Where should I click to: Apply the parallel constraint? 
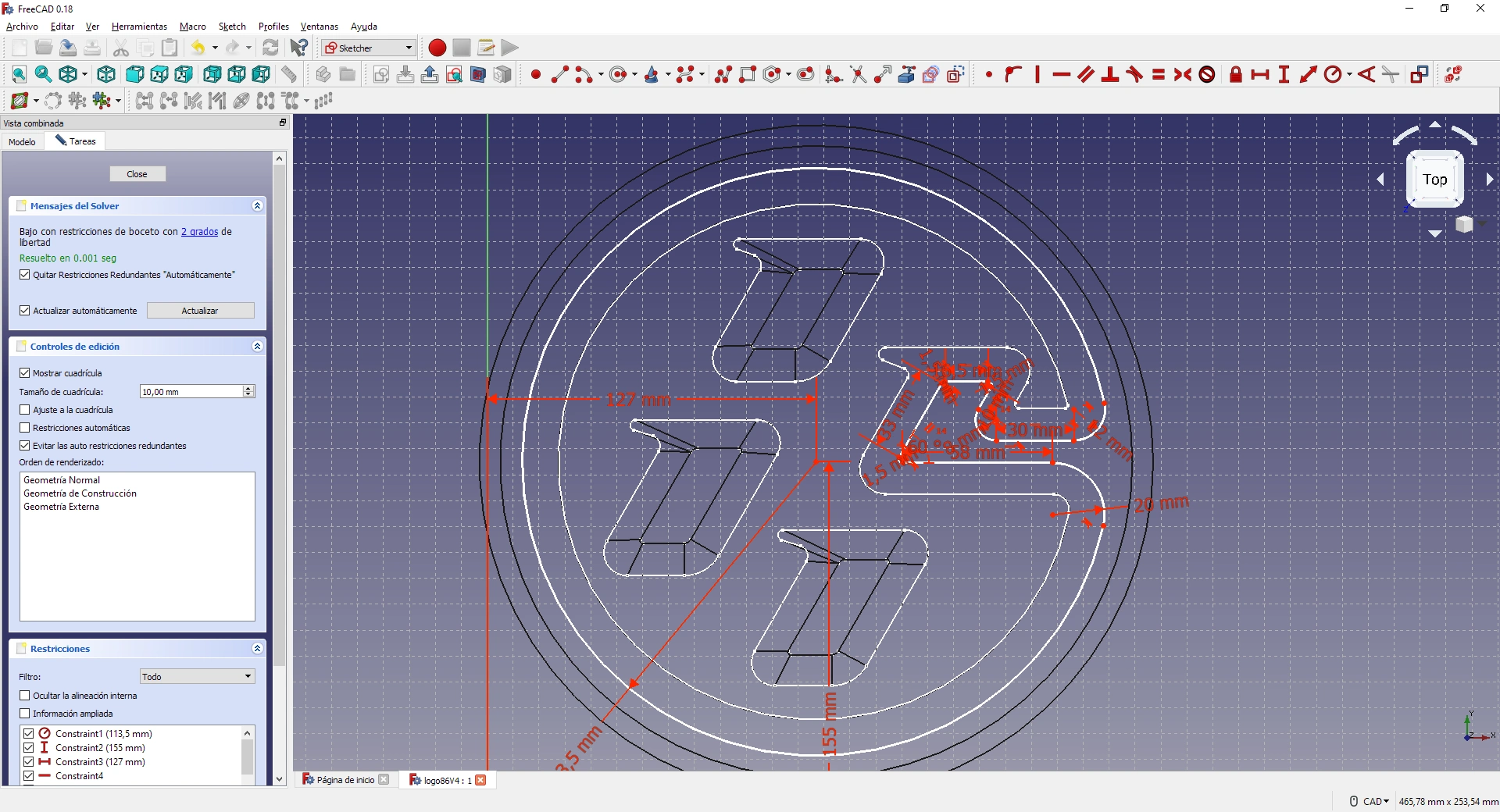pyautogui.click(x=1085, y=75)
